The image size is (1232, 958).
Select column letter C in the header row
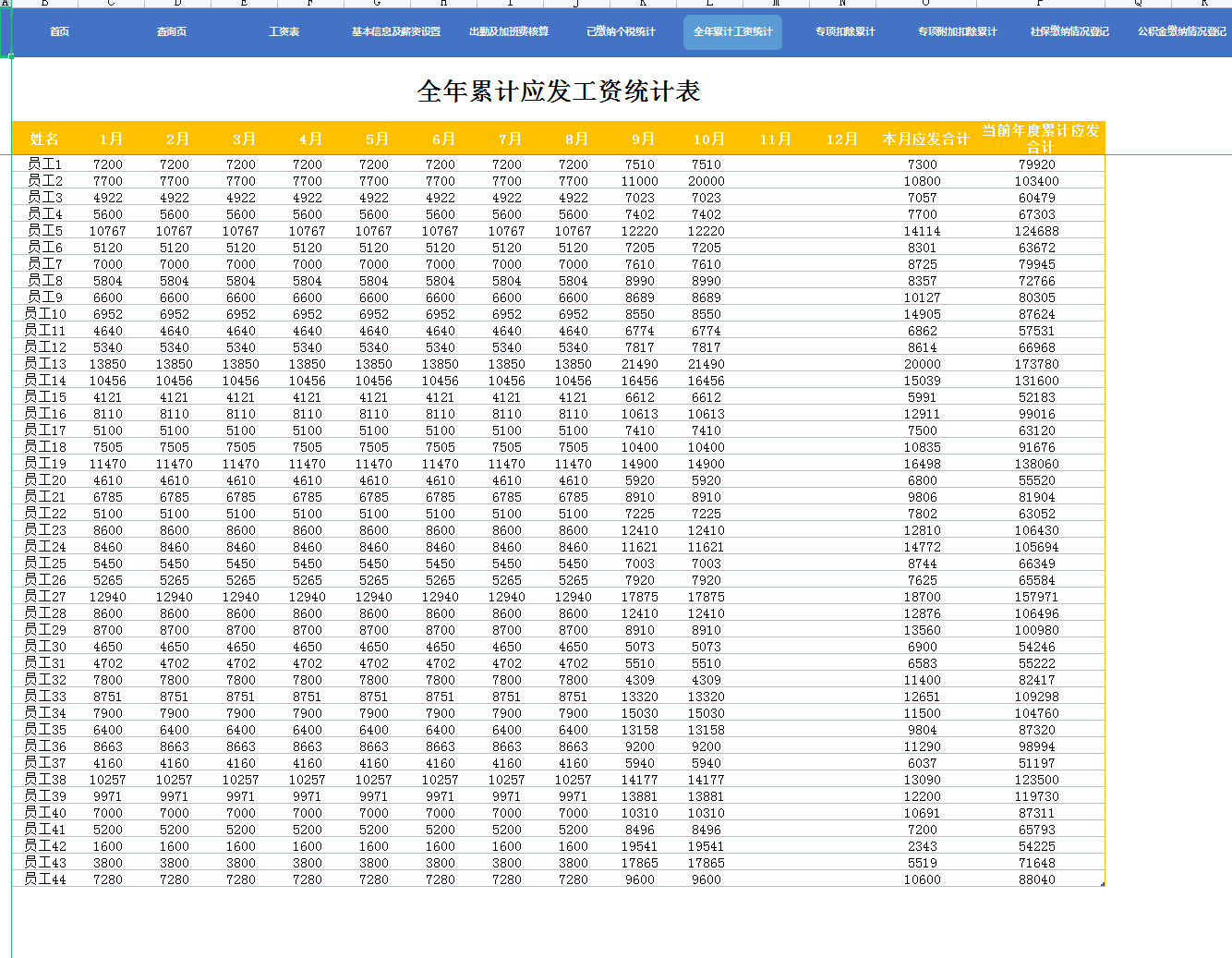(x=111, y=6)
